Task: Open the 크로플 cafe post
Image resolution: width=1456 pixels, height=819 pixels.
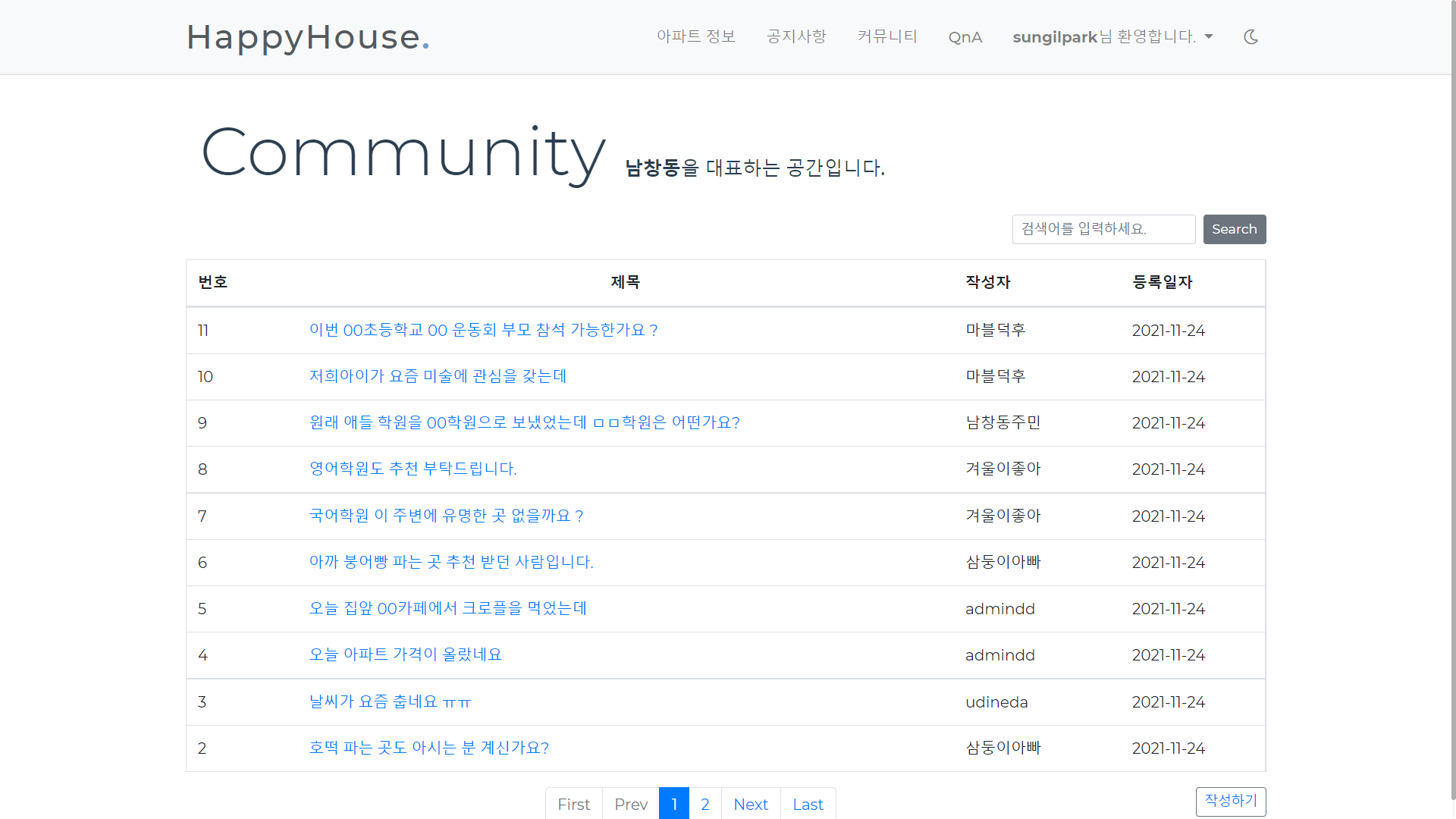Action: (448, 608)
